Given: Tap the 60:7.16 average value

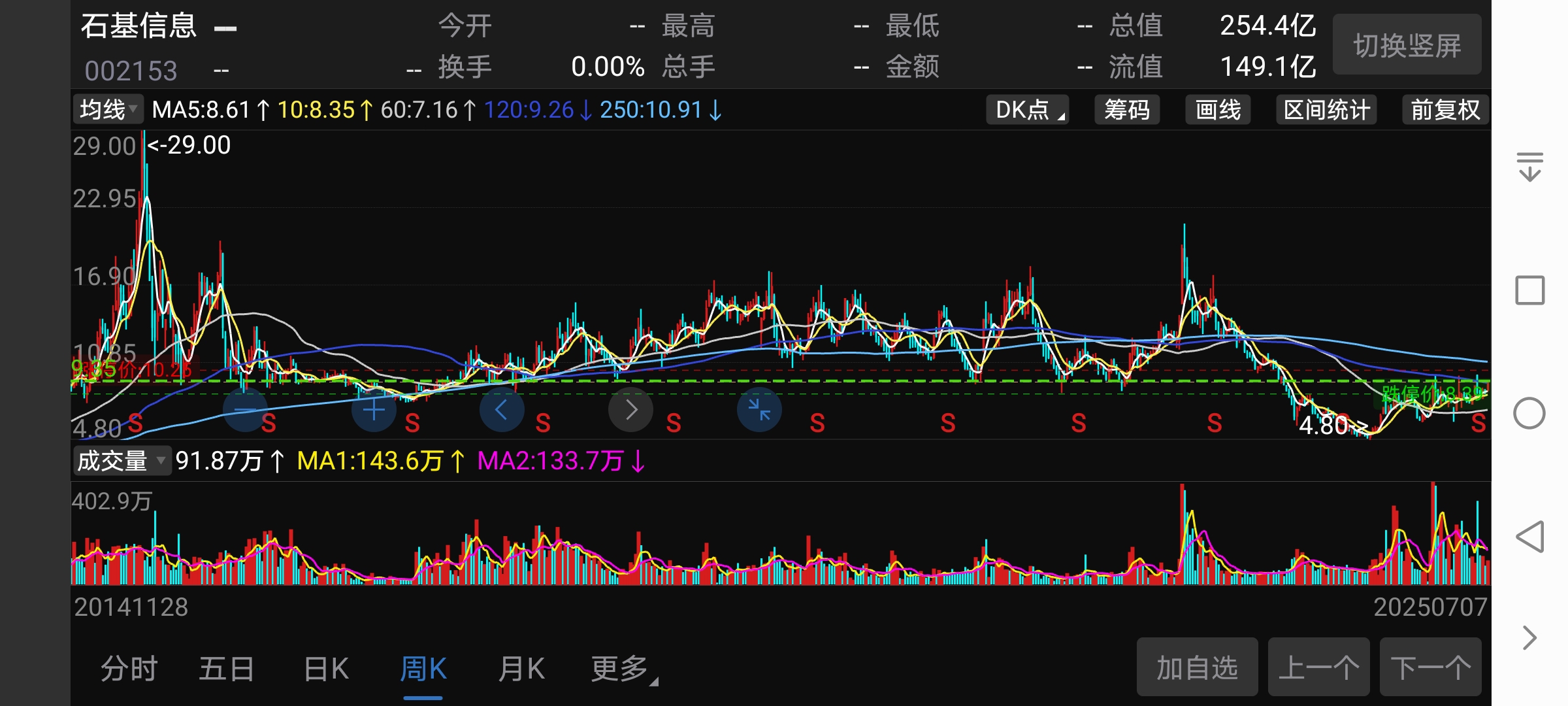Looking at the screenshot, I should (x=429, y=110).
